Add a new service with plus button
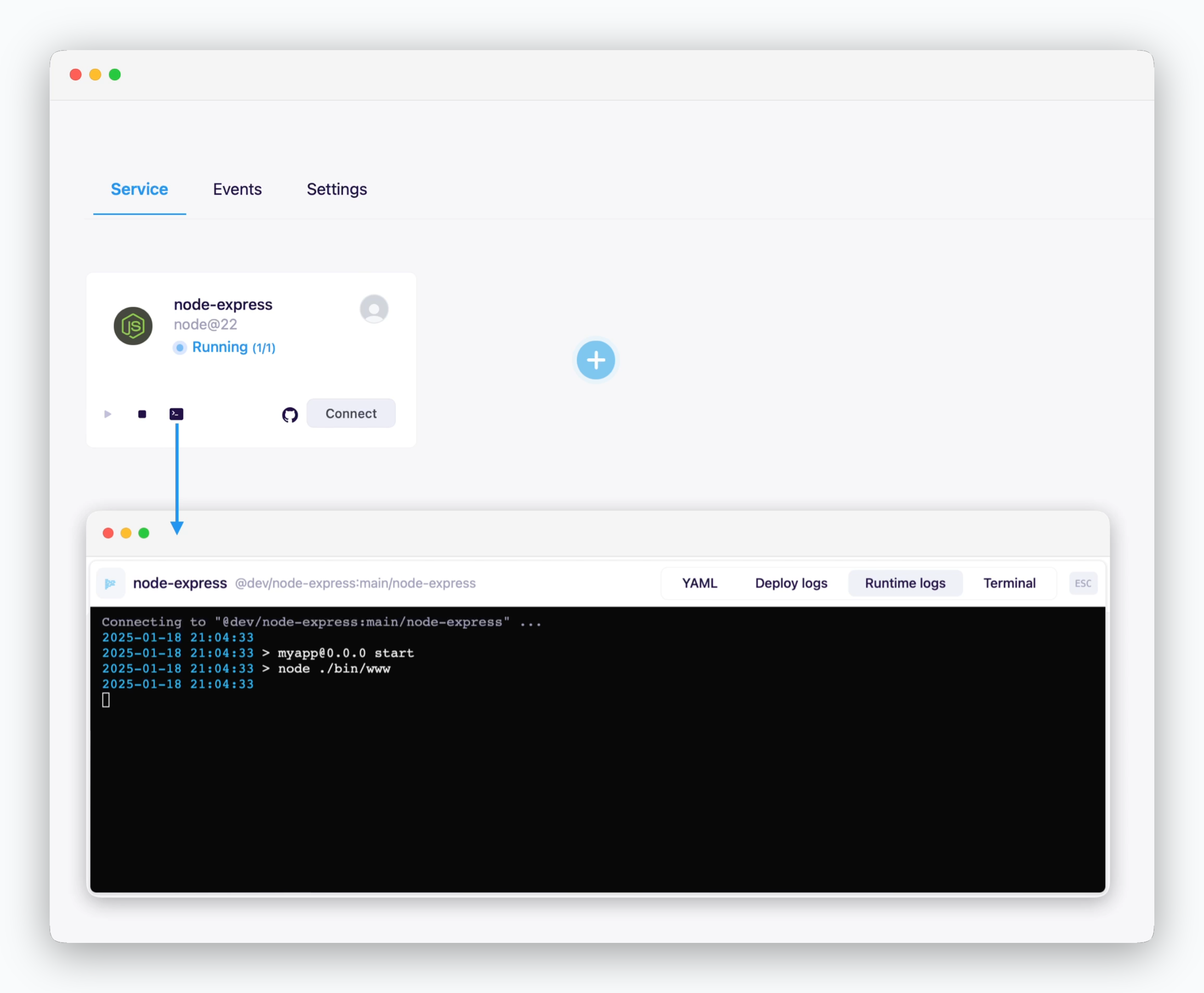Image resolution: width=1204 pixels, height=993 pixels. (x=595, y=360)
